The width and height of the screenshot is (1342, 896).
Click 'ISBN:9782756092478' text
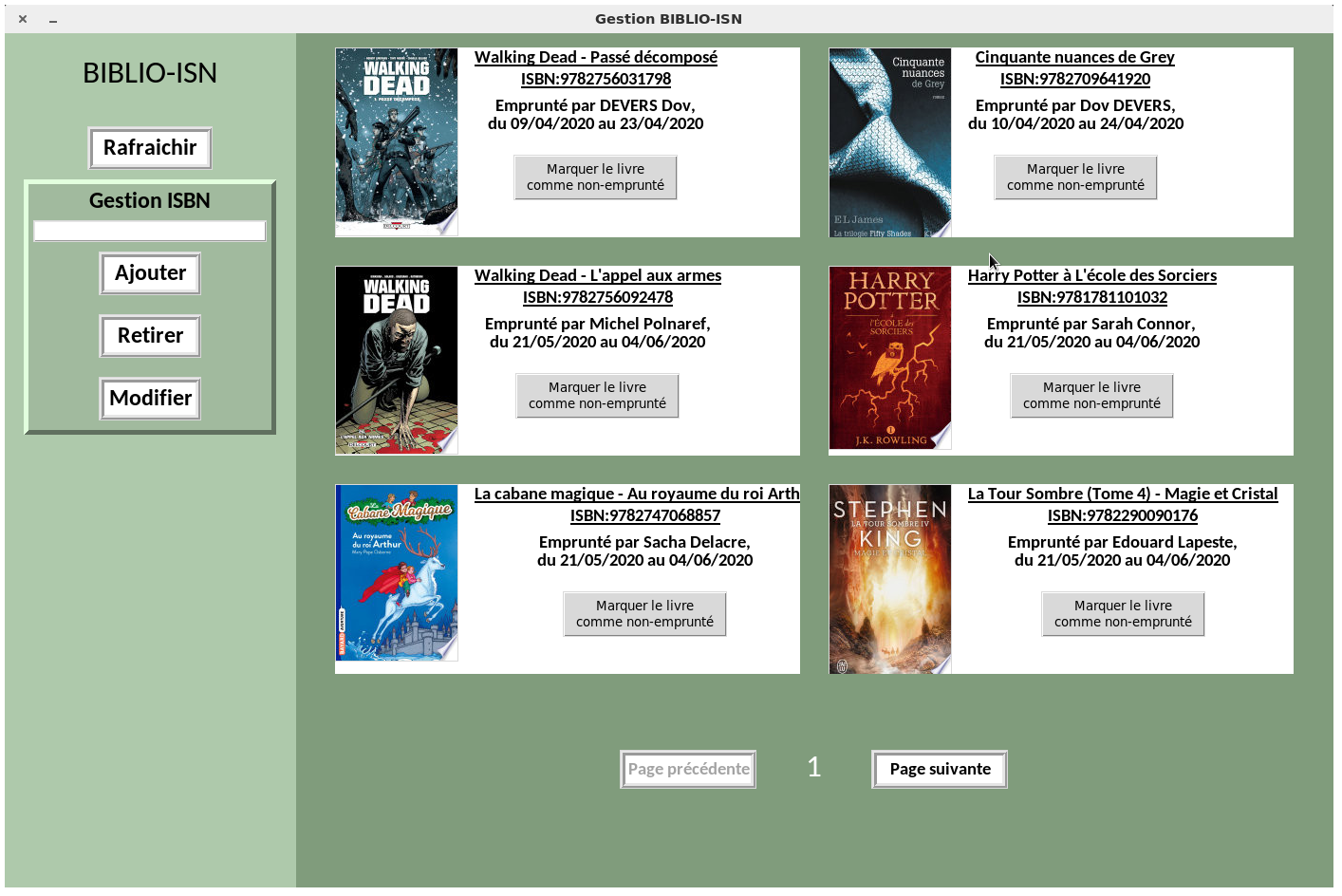(x=598, y=298)
